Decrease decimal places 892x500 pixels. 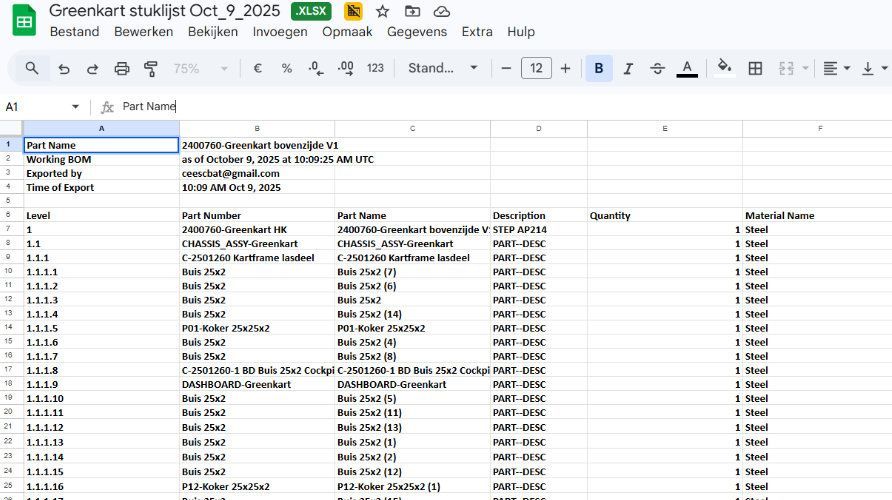tap(316, 68)
